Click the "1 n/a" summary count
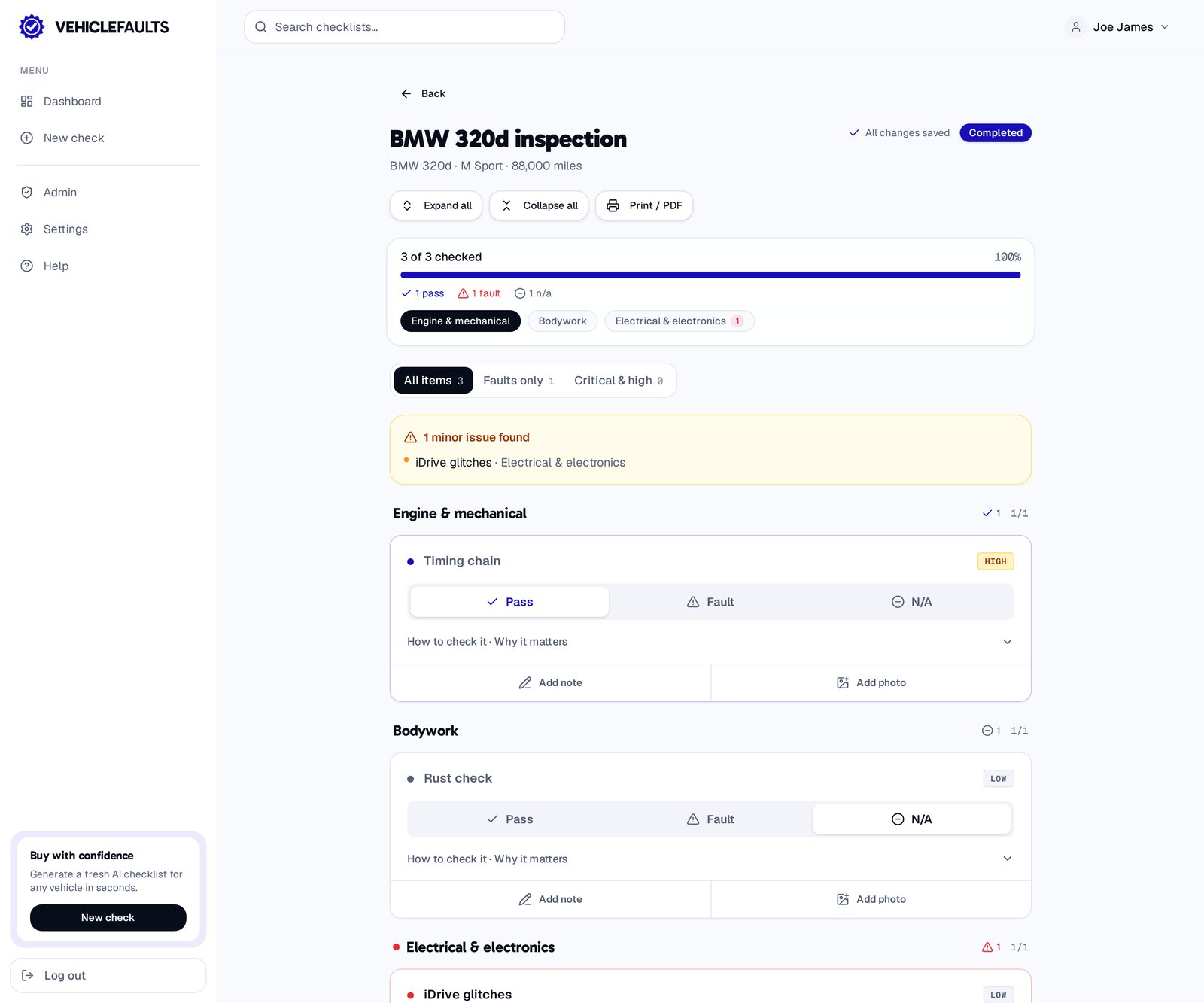 (533, 293)
